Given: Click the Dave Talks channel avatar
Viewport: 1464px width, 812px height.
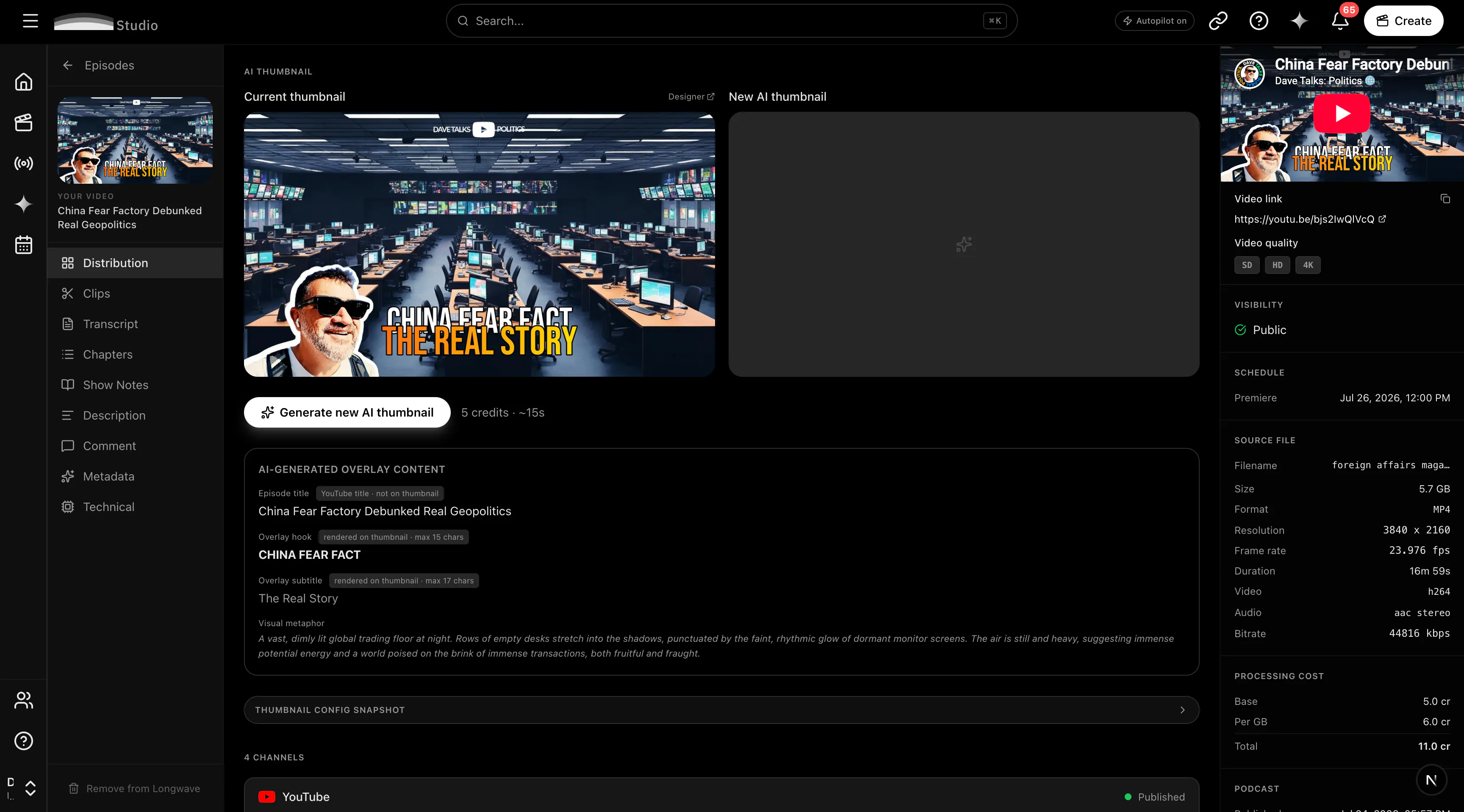Looking at the screenshot, I should [1249, 74].
